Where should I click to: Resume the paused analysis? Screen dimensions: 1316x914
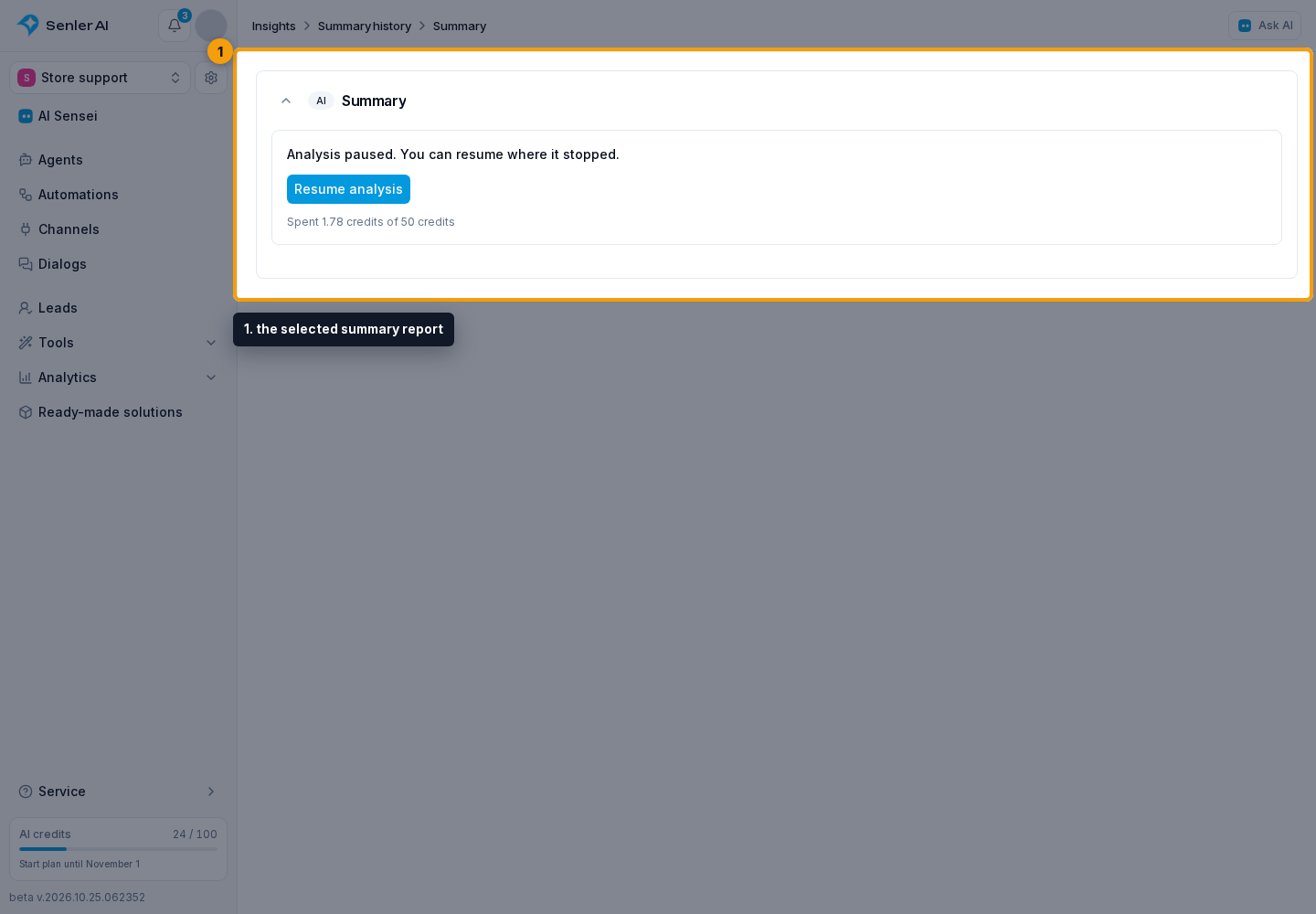348,189
